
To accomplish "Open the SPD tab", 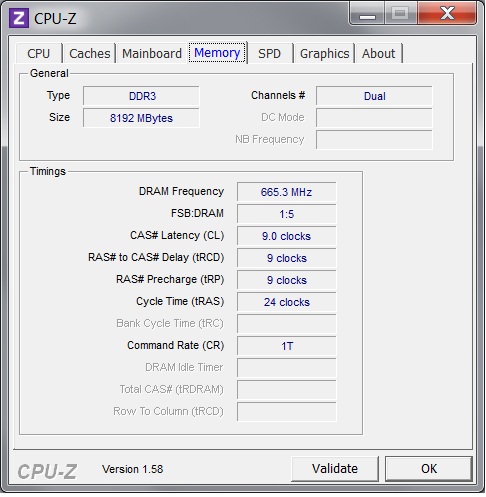I will coord(270,53).
